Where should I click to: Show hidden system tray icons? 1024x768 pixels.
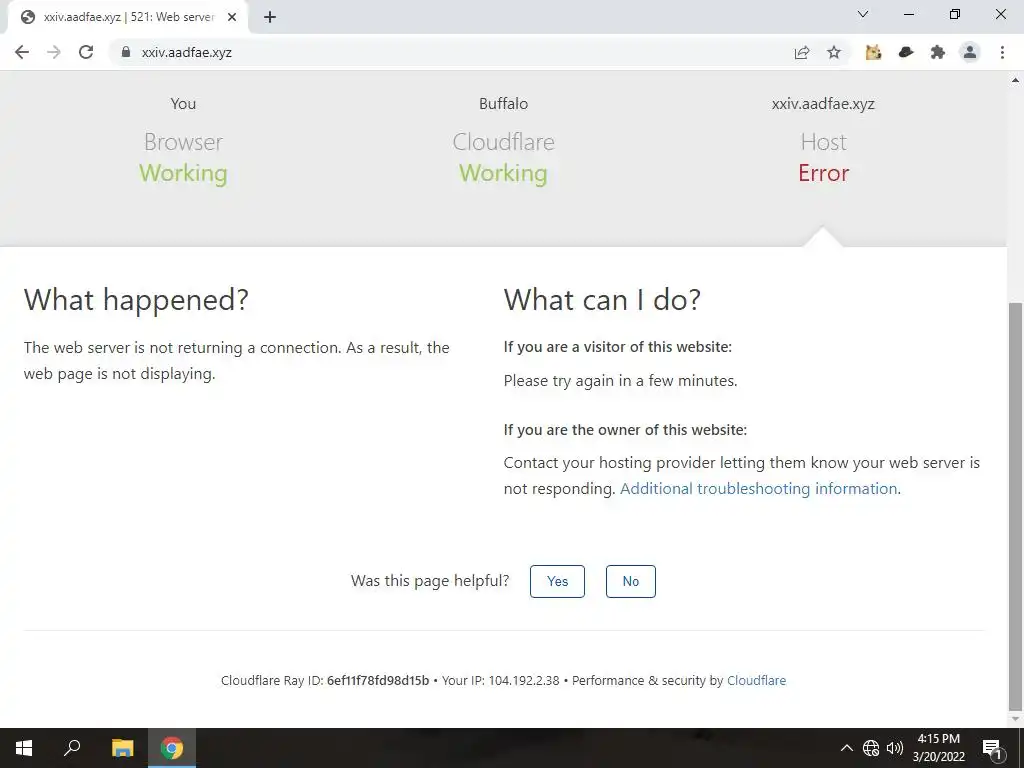pyautogui.click(x=846, y=748)
